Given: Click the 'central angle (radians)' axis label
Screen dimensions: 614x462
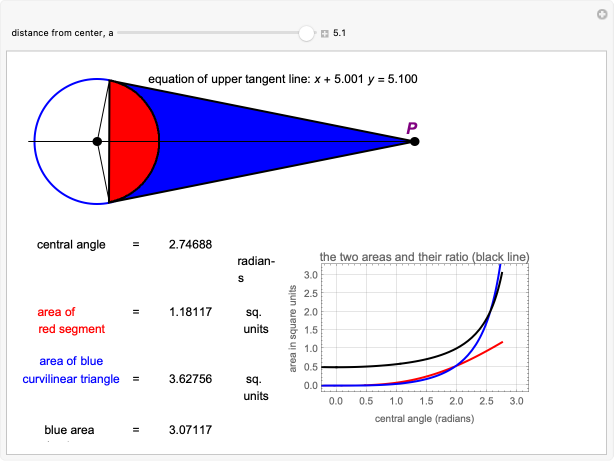Looking at the screenshot, I should (x=420, y=416).
